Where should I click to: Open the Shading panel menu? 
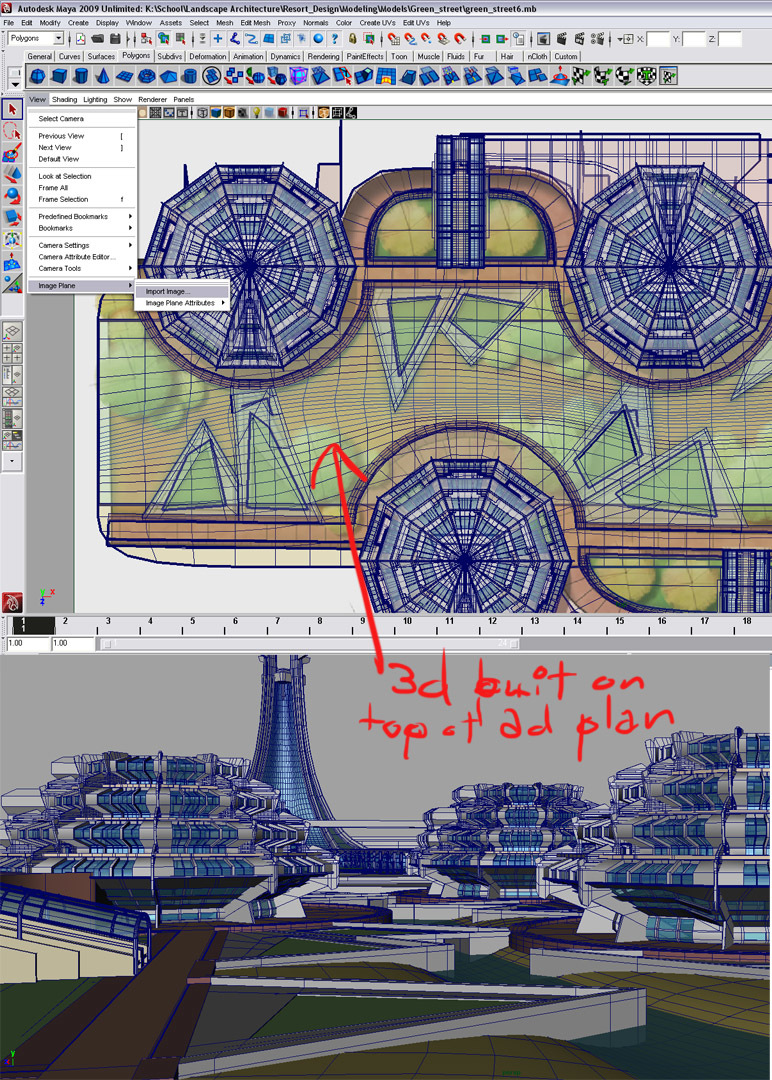(64, 100)
